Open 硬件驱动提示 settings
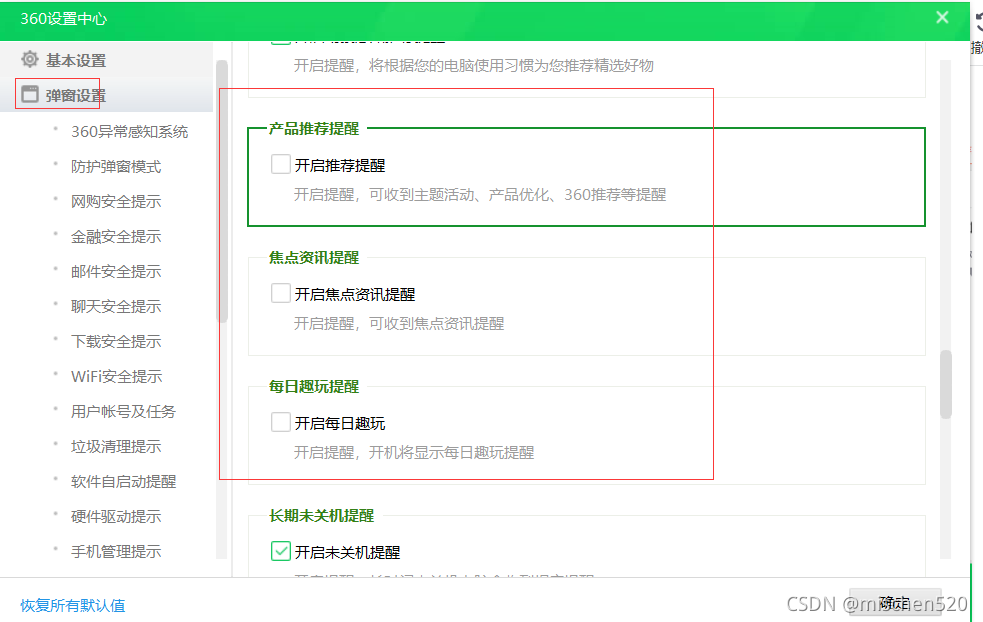Image resolution: width=983 pixels, height=622 pixels. 116,517
